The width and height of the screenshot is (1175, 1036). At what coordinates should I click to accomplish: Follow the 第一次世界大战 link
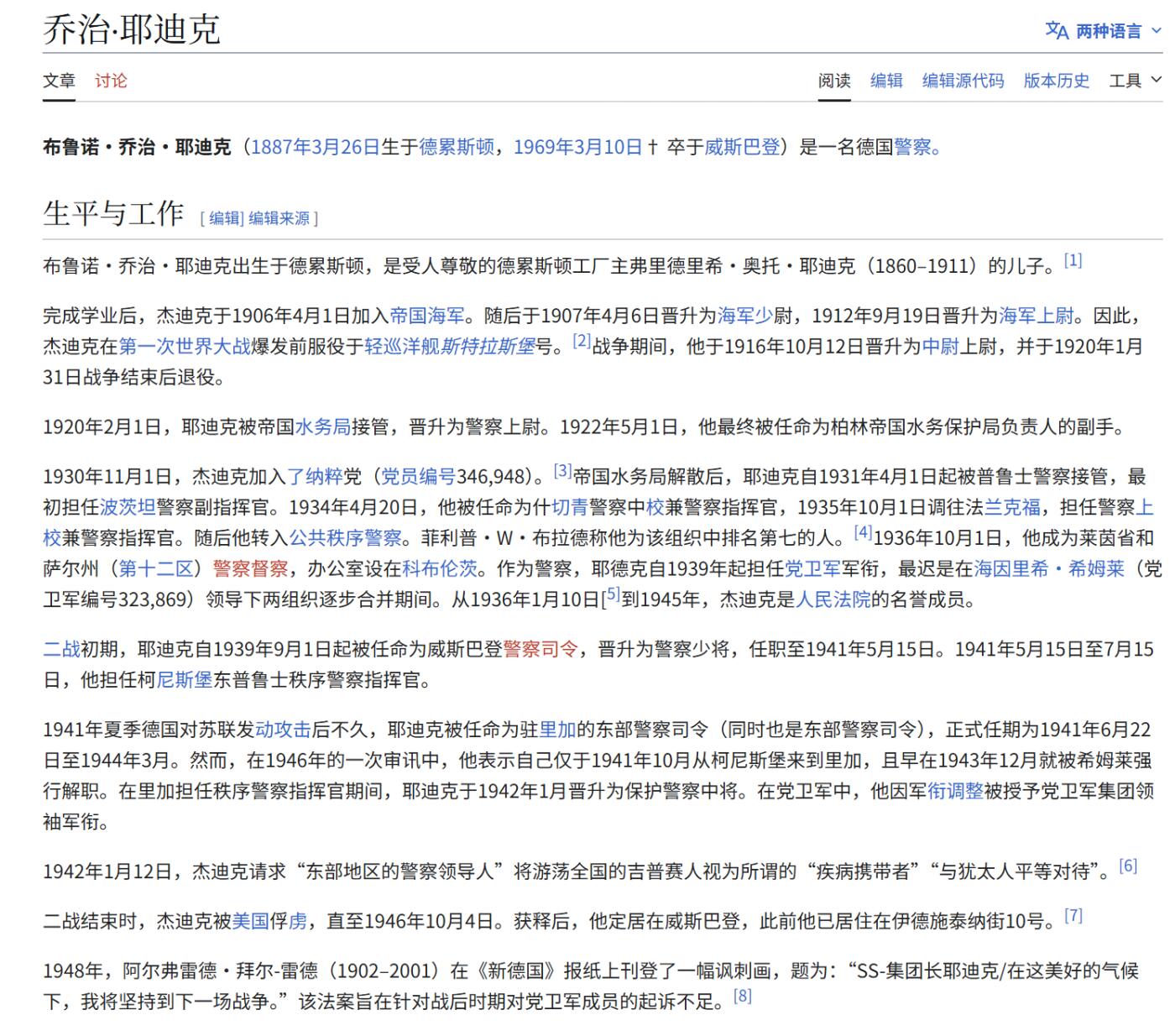(x=185, y=346)
